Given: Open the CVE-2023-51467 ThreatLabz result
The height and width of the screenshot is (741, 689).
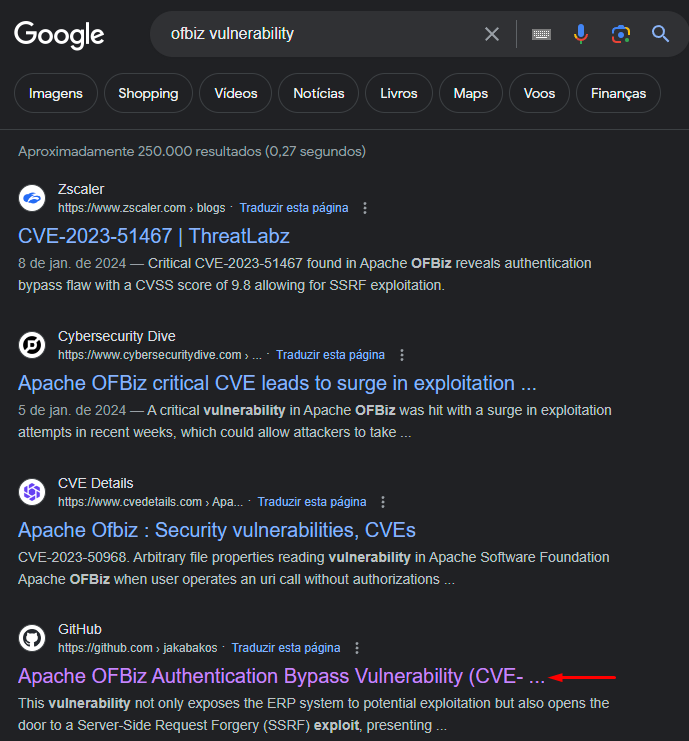Looking at the screenshot, I should (x=154, y=236).
